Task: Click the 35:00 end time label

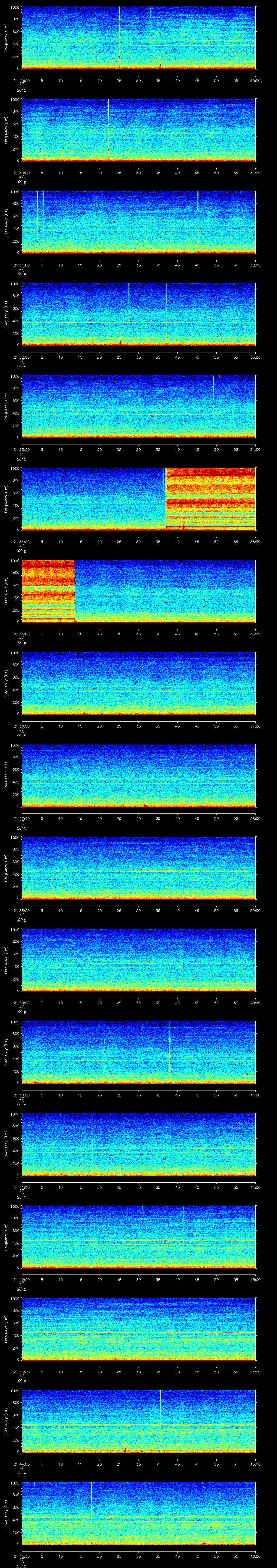Action: 255,542
